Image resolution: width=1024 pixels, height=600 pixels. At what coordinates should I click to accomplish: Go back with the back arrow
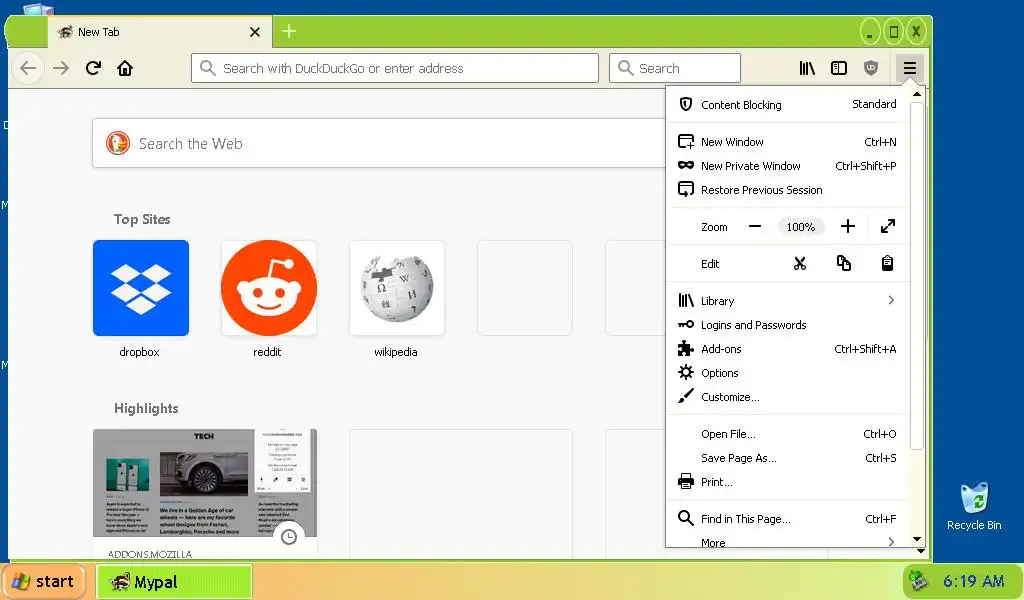point(27,68)
